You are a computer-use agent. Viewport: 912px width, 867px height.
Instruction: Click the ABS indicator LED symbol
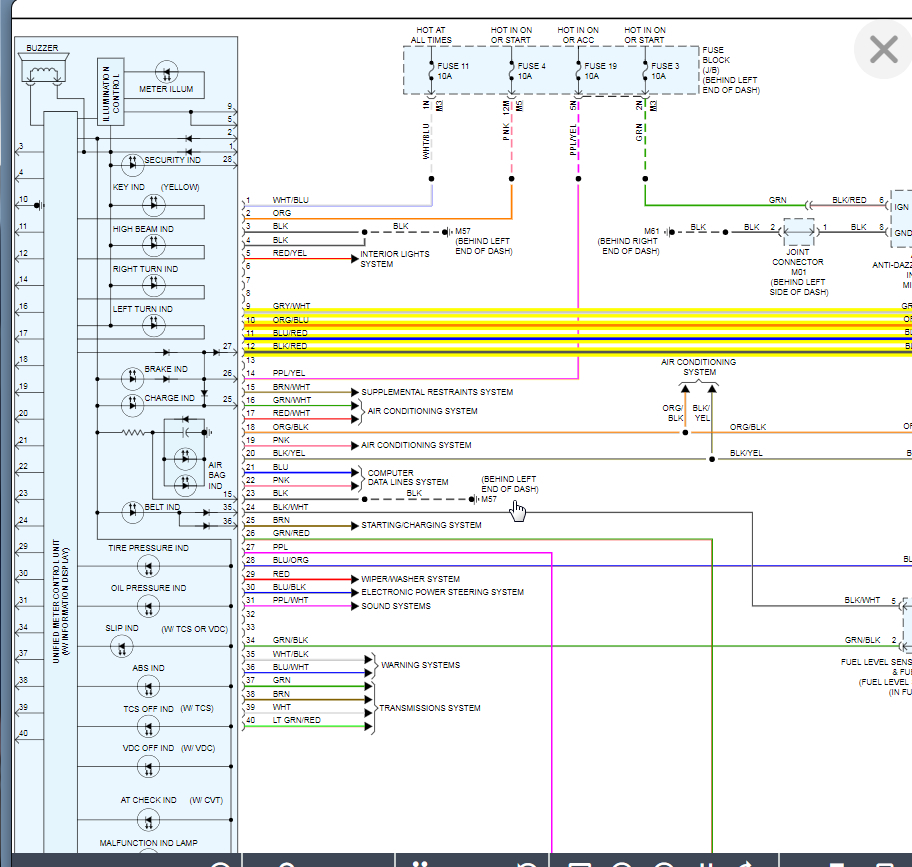click(x=148, y=688)
